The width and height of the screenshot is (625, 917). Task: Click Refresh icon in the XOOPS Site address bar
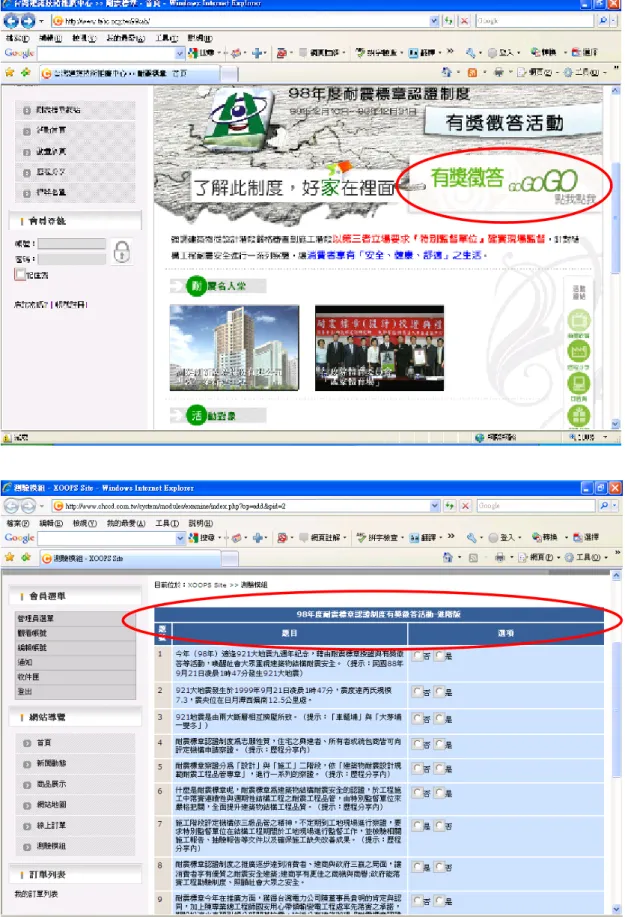(449, 506)
